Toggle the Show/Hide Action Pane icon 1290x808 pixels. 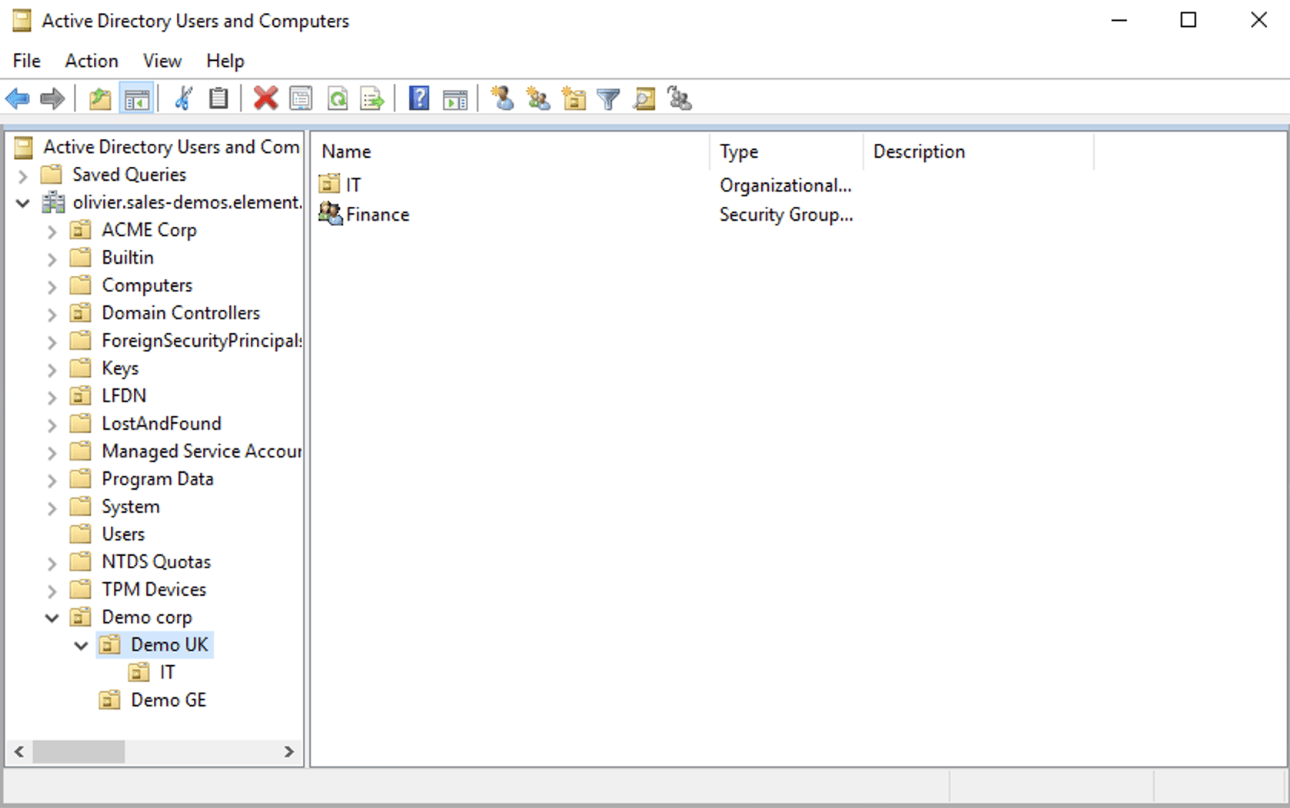(455, 98)
